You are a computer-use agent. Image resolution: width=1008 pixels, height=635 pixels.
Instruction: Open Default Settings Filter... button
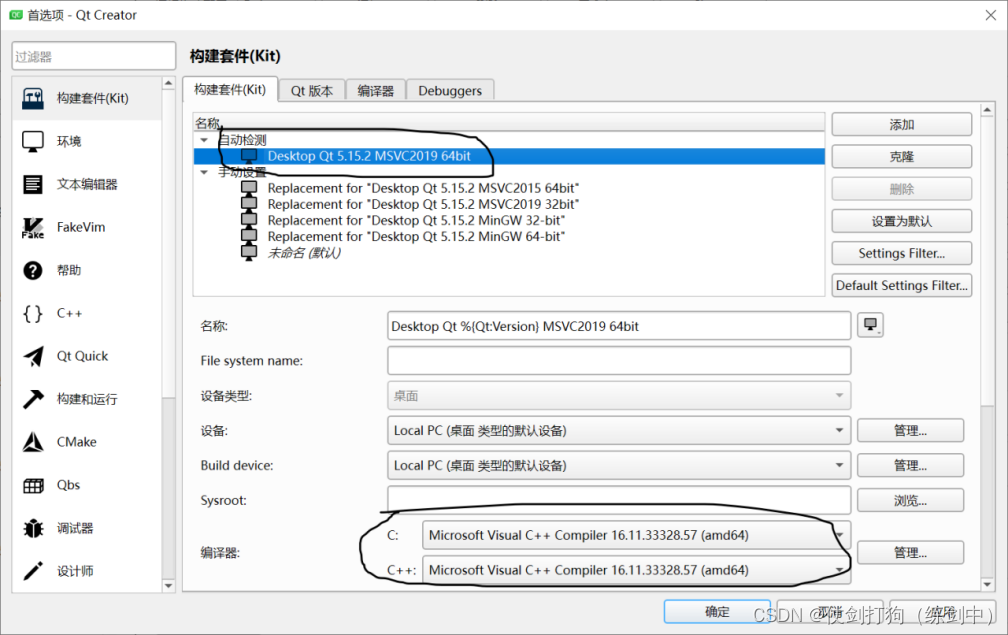tap(901, 285)
